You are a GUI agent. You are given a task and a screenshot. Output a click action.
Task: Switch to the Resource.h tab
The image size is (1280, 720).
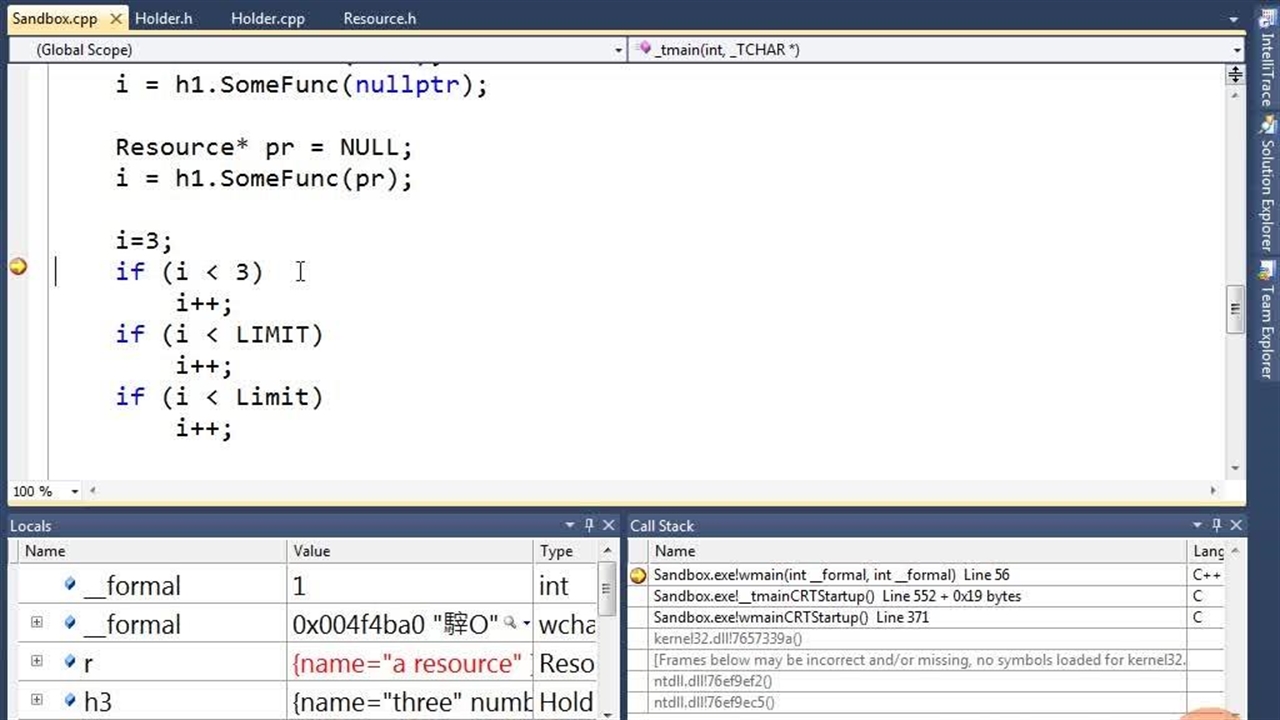tap(379, 19)
